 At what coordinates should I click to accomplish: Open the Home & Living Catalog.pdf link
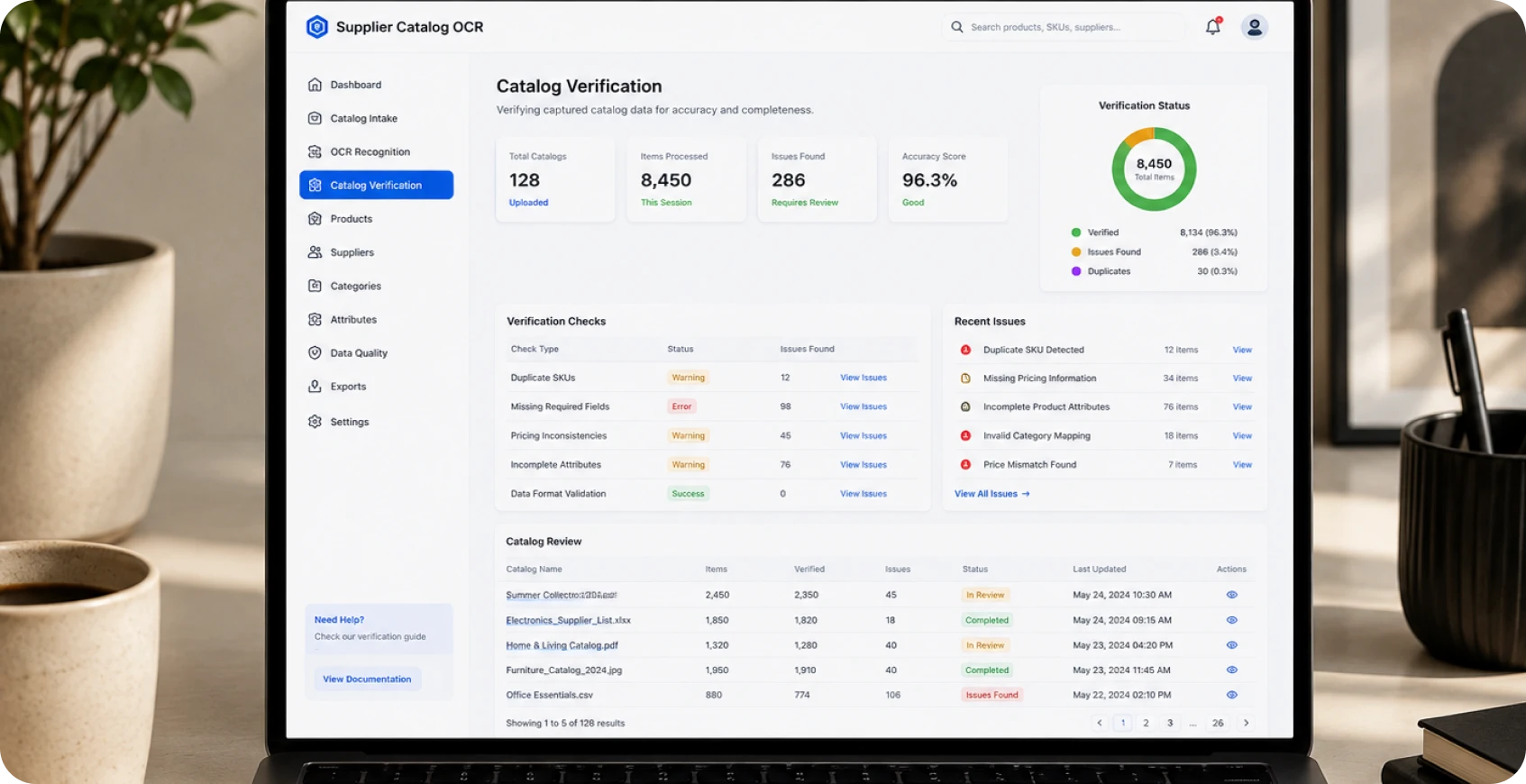tap(562, 645)
